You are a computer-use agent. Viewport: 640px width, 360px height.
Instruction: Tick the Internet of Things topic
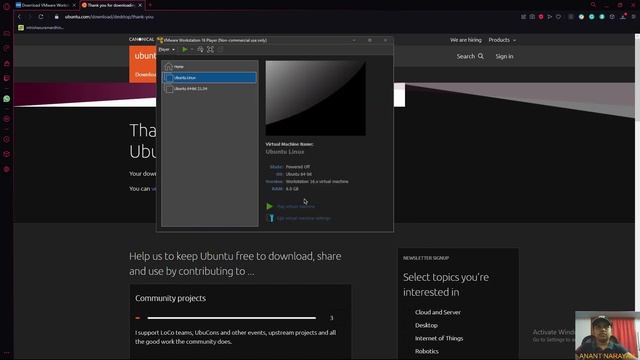439,338
